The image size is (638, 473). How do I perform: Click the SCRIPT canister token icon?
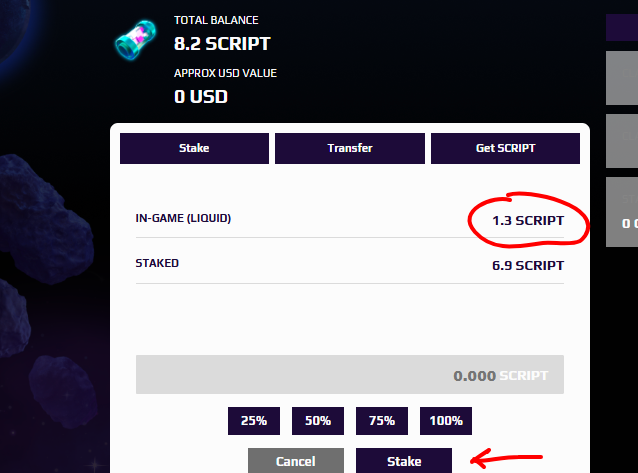(x=135, y=39)
